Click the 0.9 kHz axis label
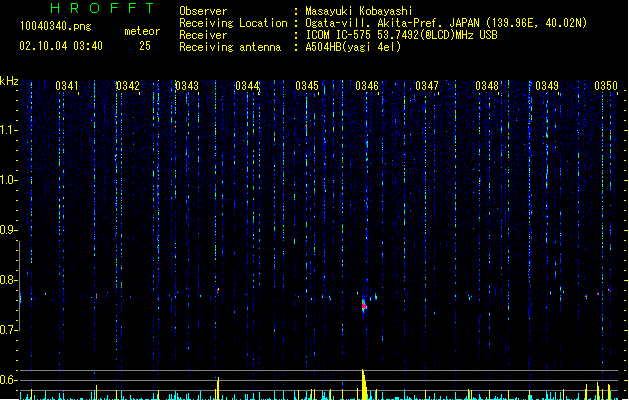The height and width of the screenshot is (400, 629). pyautogui.click(x=8, y=230)
